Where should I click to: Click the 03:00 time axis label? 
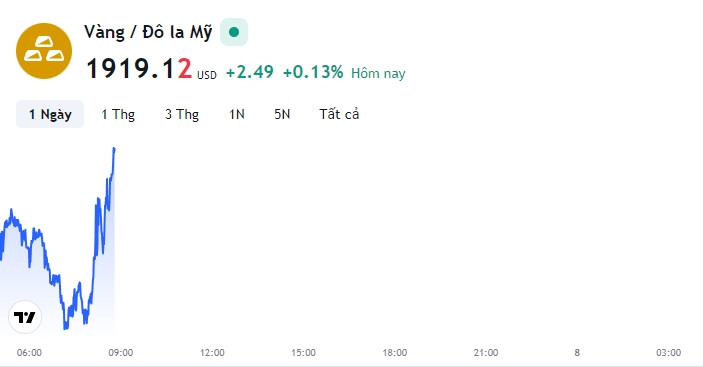(x=668, y=353)
